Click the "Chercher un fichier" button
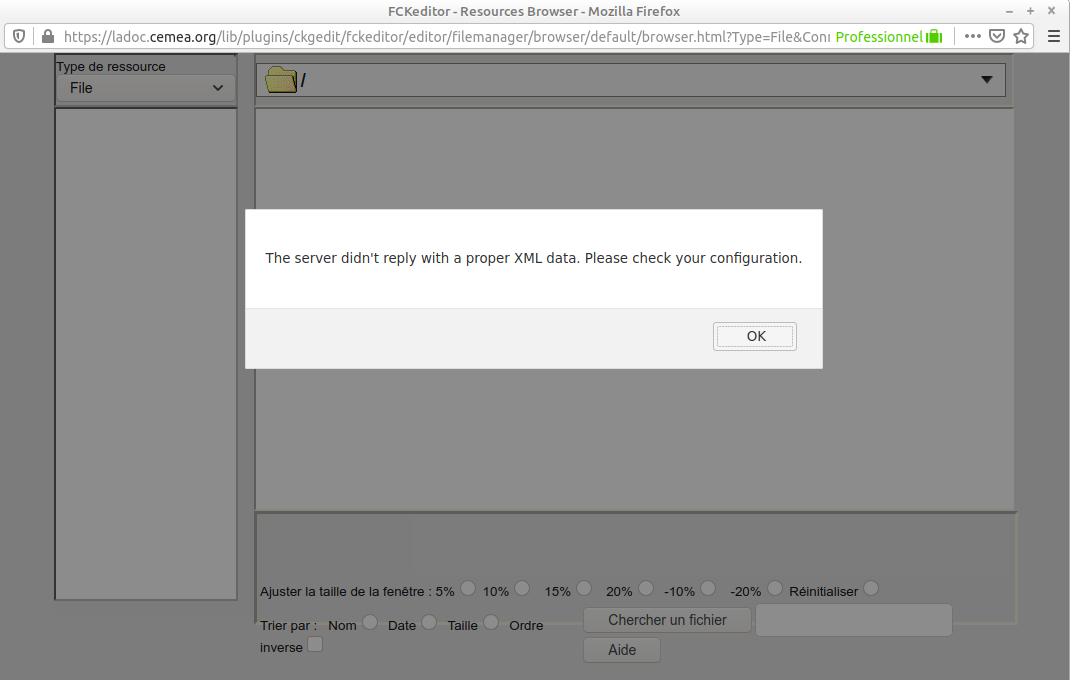The image size is (1070, 680). [666, 619]
